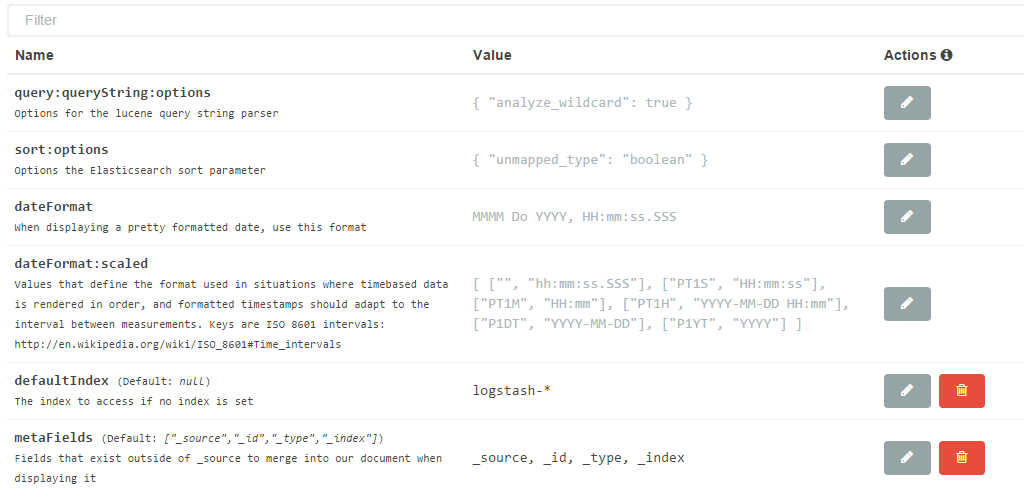Edit the dateFormat:scaled setting

pos(907,304)
